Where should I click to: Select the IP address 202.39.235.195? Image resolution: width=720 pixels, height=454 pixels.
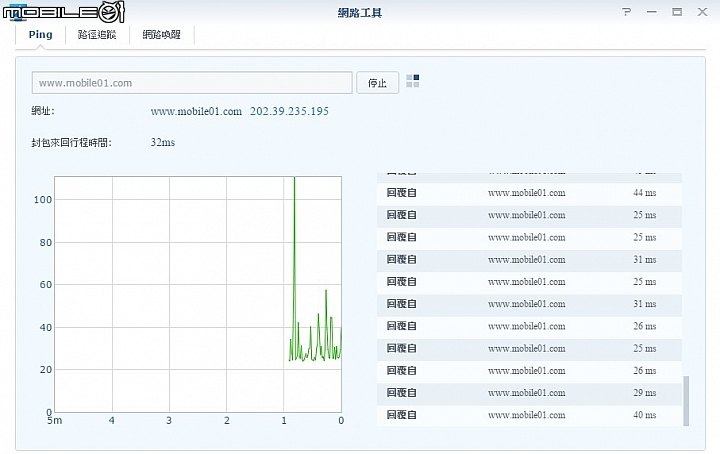tap(289, 111)
